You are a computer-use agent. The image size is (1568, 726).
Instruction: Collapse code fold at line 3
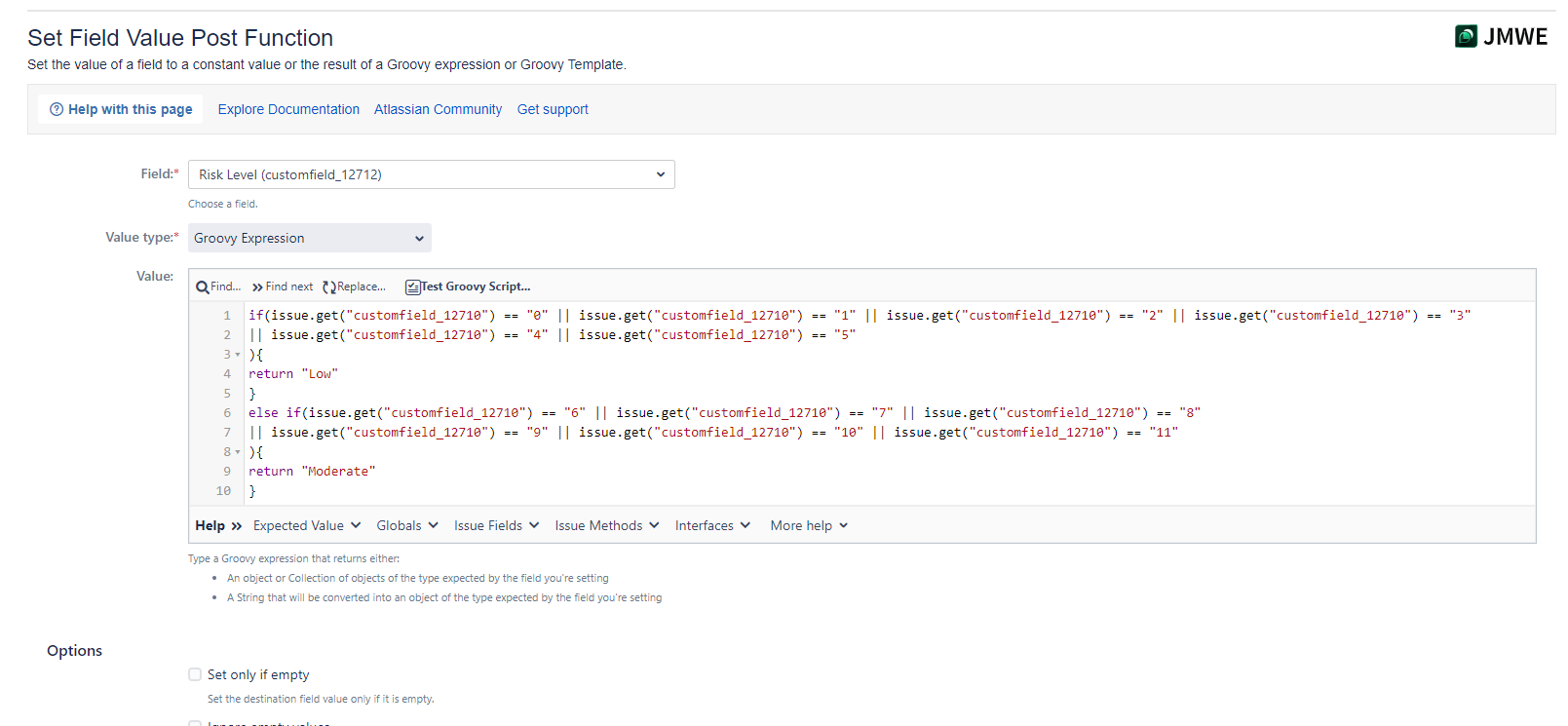click(237, 355)
